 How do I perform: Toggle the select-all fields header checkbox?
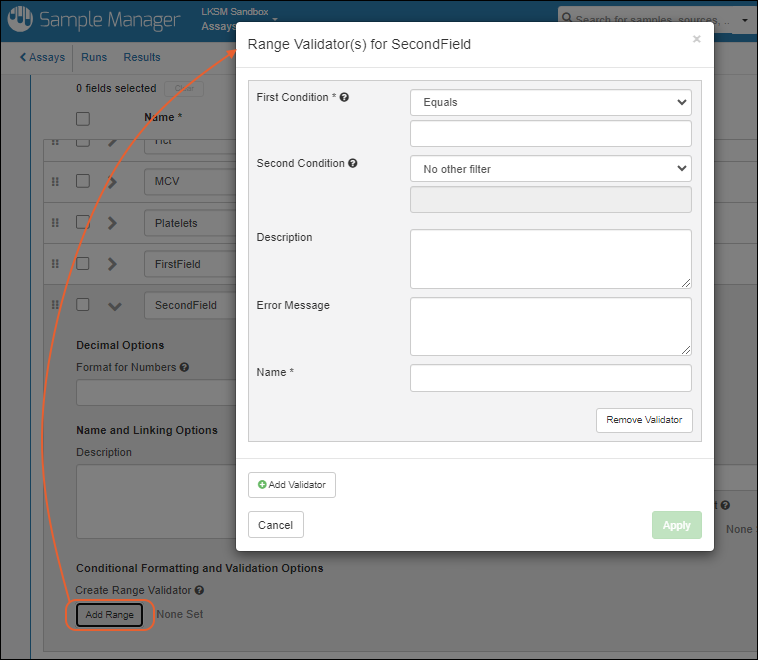83,118
